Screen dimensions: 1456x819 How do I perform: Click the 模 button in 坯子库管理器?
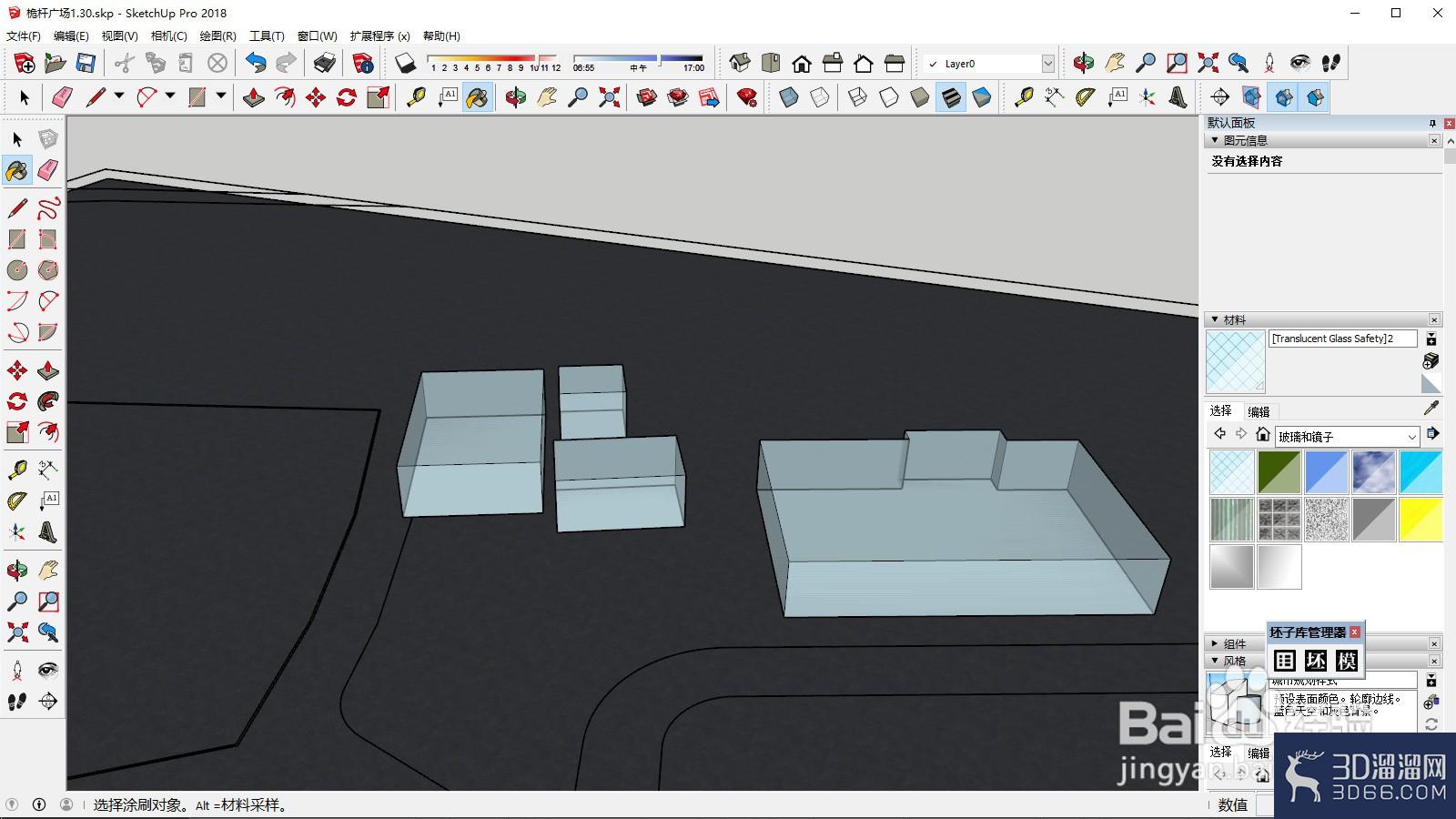(x=1347, y=661)
